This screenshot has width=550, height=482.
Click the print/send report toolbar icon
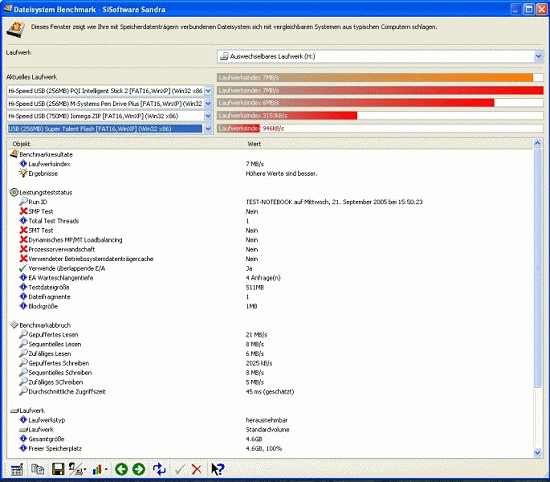pos(77,469)
